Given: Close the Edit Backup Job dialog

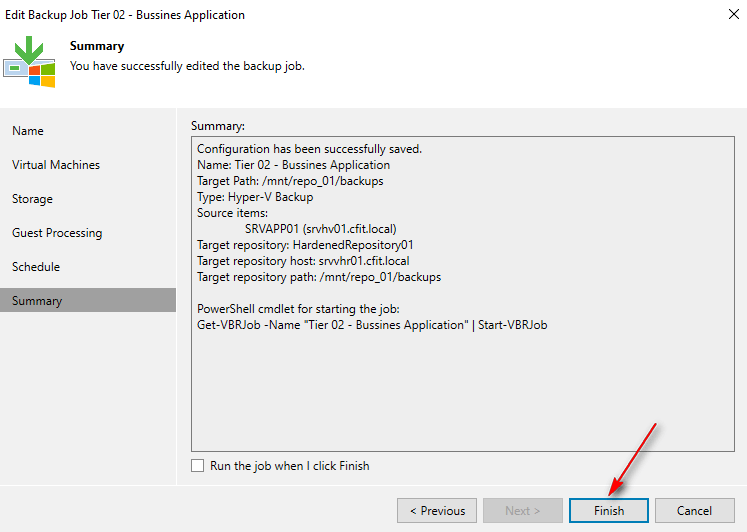Looking at the screenshot, I should point(723,15).
